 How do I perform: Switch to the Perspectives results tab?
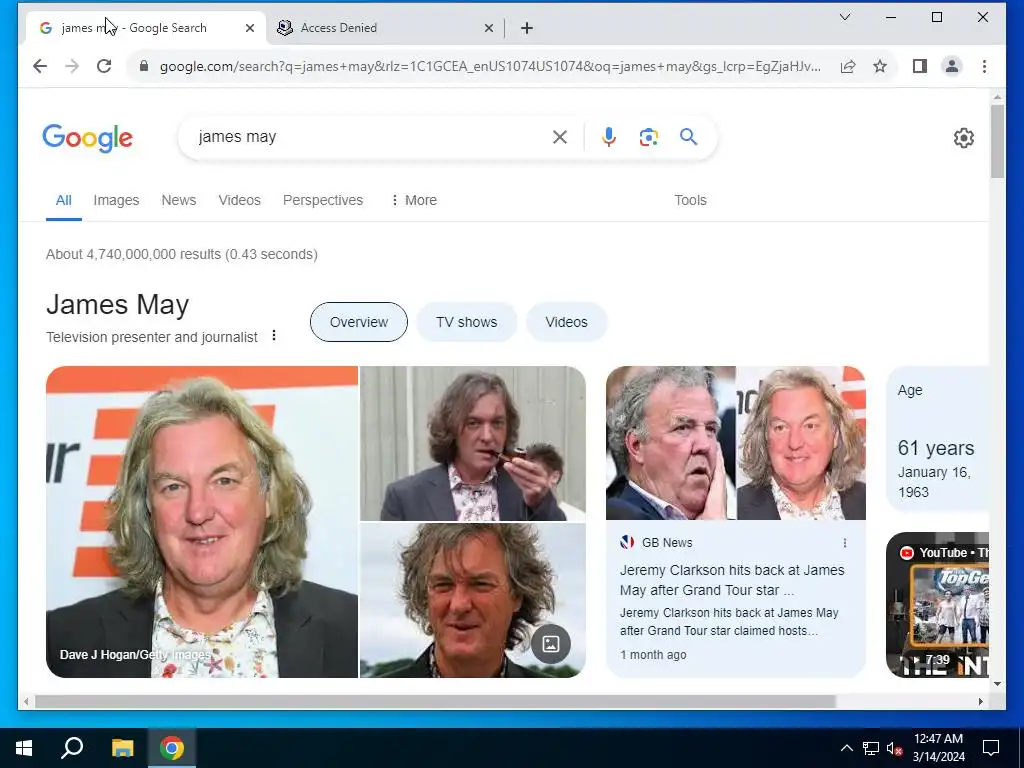coord(323,200)
